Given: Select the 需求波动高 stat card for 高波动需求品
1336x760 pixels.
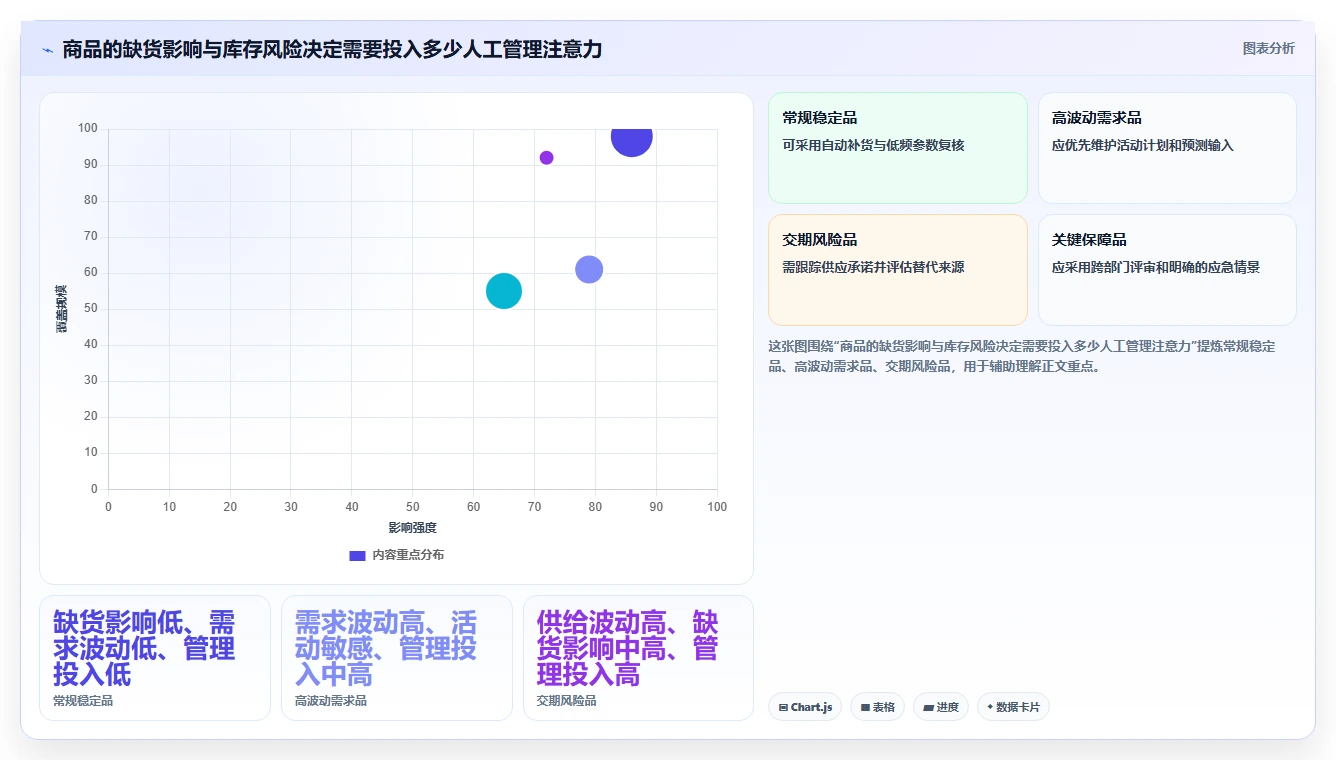Looking at the screenshot, I should (397, 658).
